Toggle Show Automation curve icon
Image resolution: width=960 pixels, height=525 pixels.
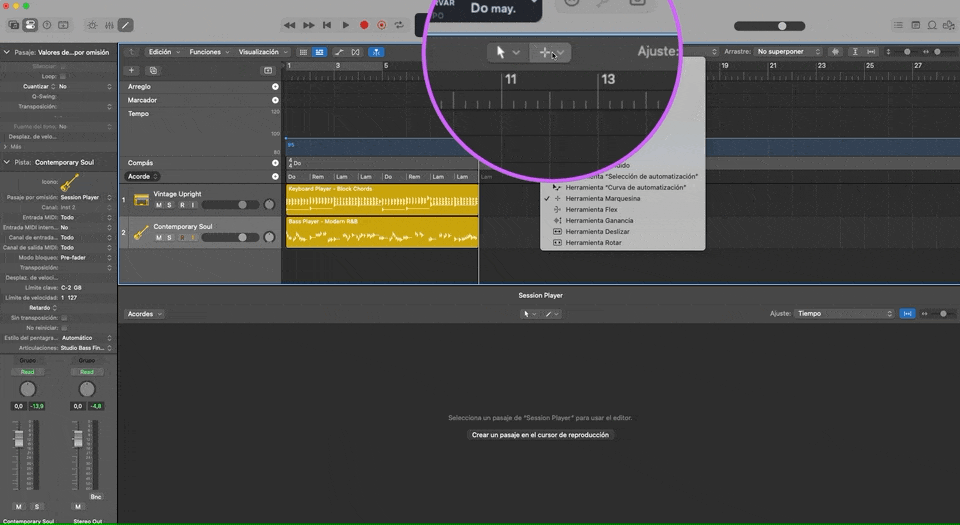(339, 52)
